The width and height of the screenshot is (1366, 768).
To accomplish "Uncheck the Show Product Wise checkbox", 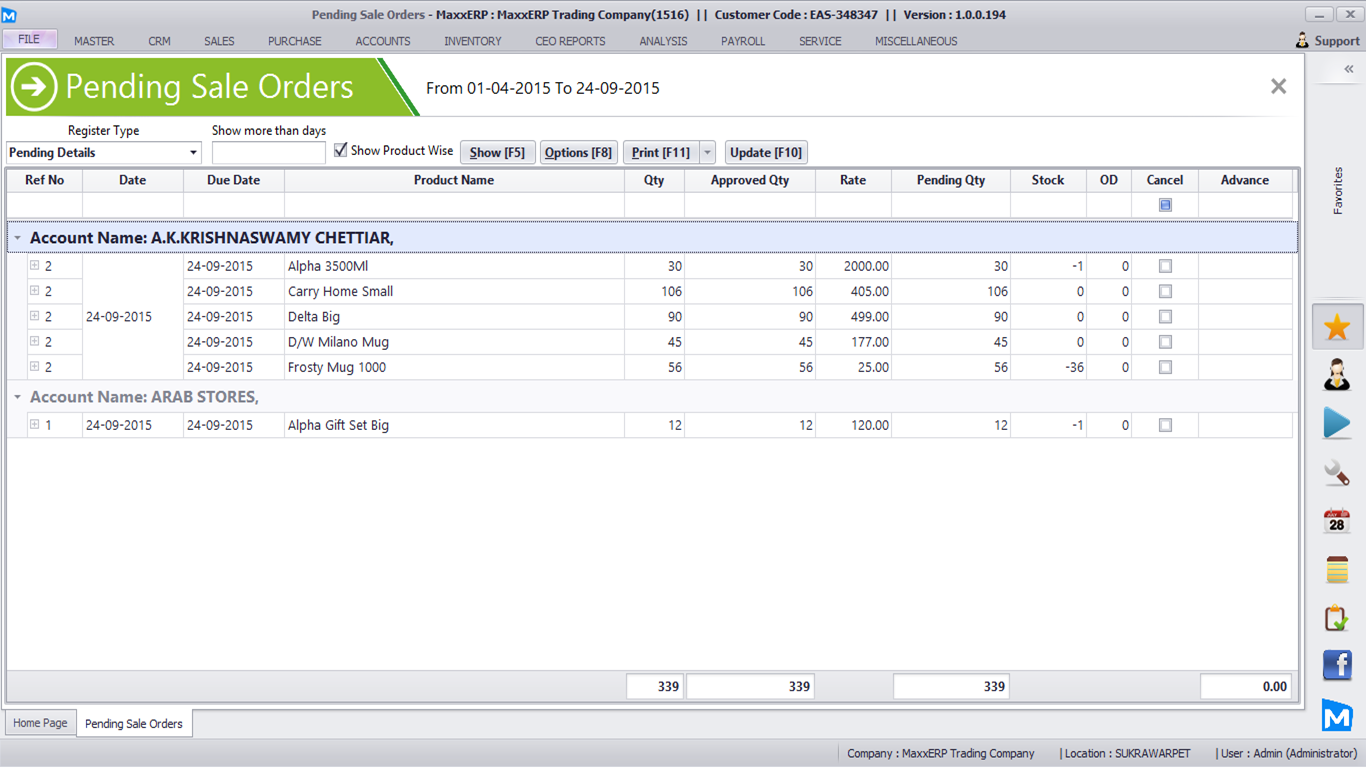I will point(341,150).
